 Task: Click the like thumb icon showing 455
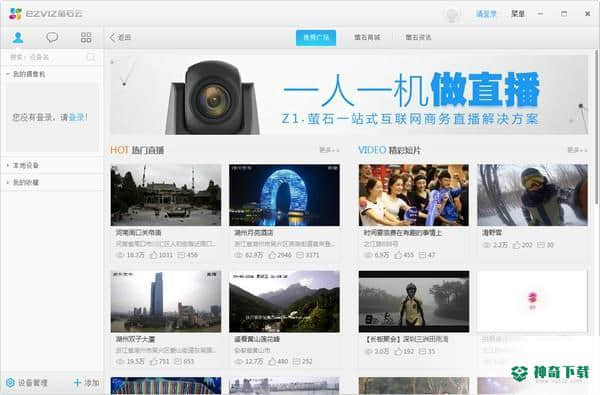pos(398,255)
